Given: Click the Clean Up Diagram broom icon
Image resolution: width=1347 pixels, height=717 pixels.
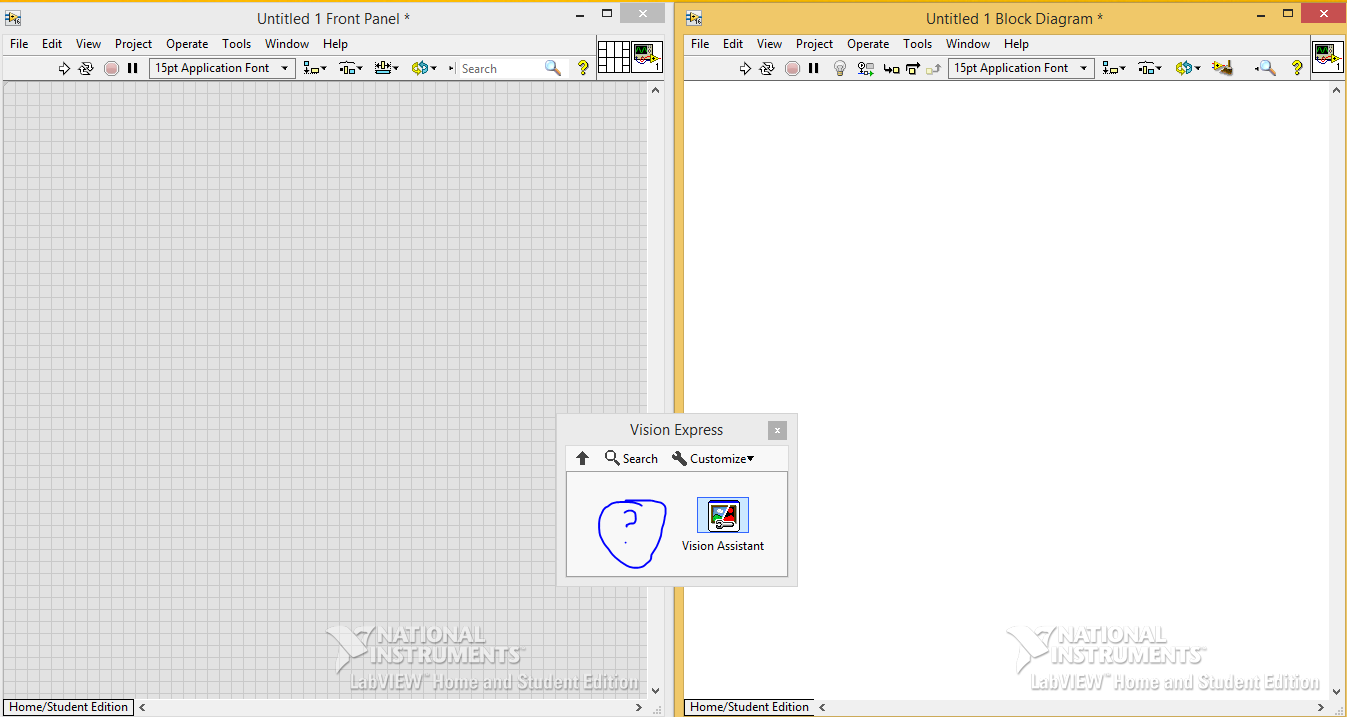Looking at the screenshot, I should [x=1221, y=68].
